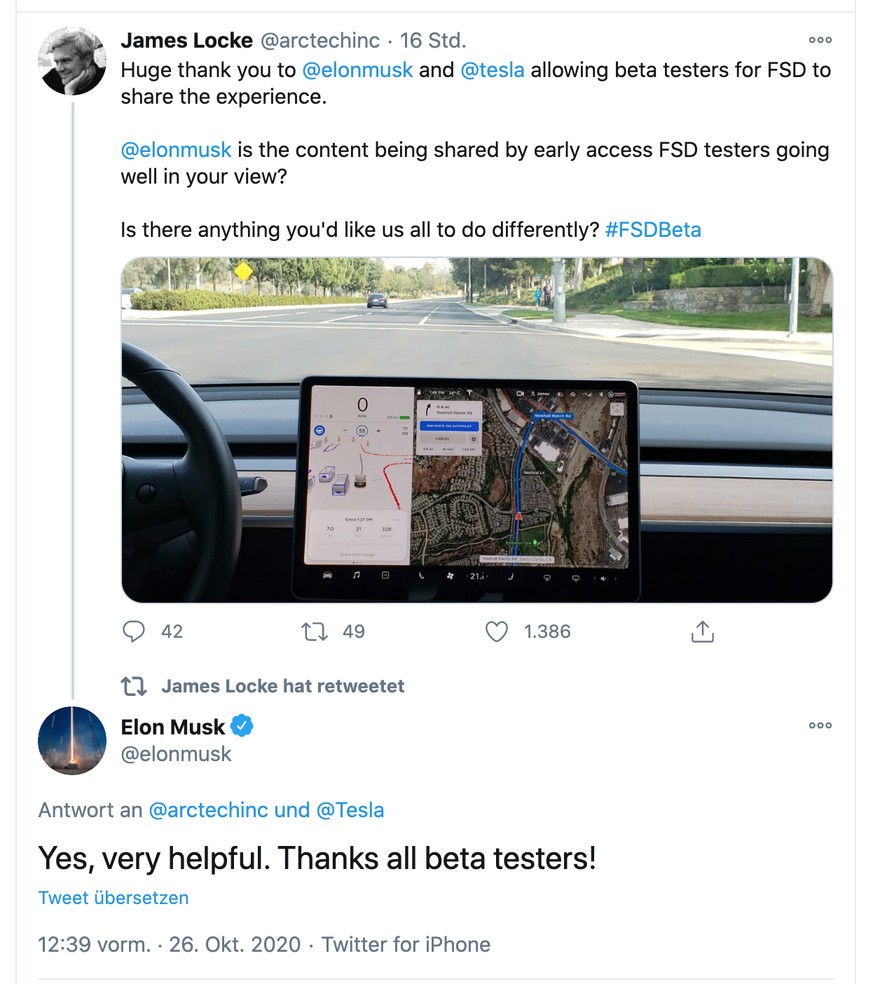This screenshot has width=873, height=984.
Task: Click the retweet icon next to 'James Locke hat retweetet'
Action: [x=134, y=686]
